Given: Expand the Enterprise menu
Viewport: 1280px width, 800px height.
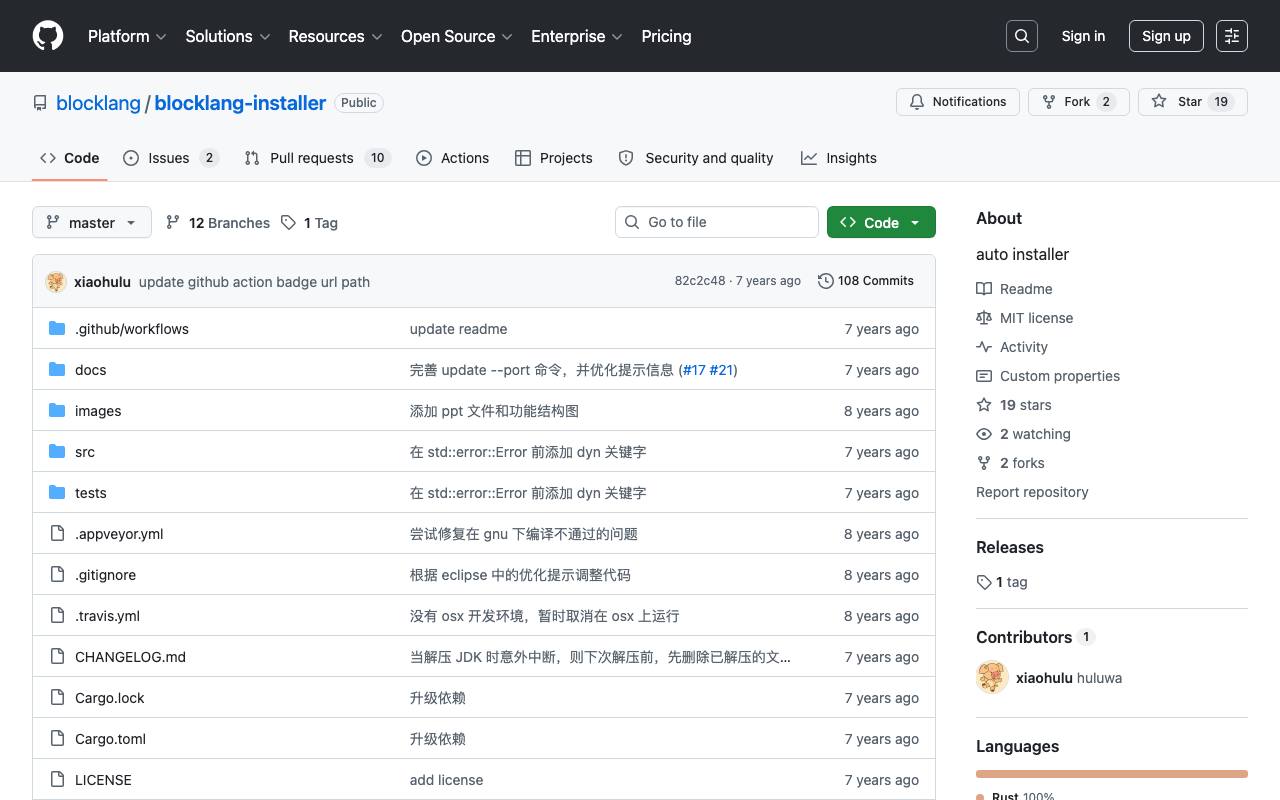Looking at the screenshot, I should (577, 36).
